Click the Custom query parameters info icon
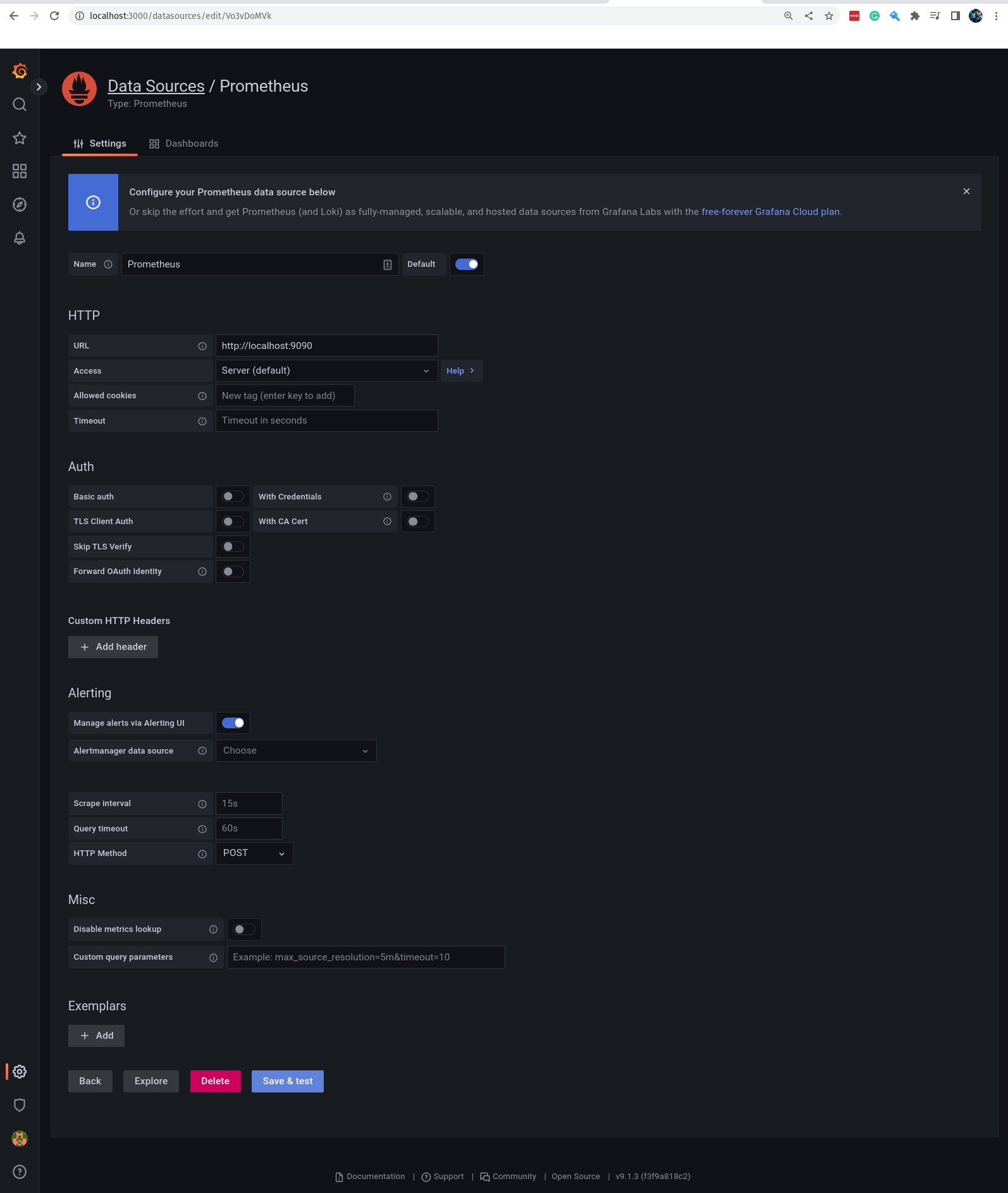 [213, 958]
